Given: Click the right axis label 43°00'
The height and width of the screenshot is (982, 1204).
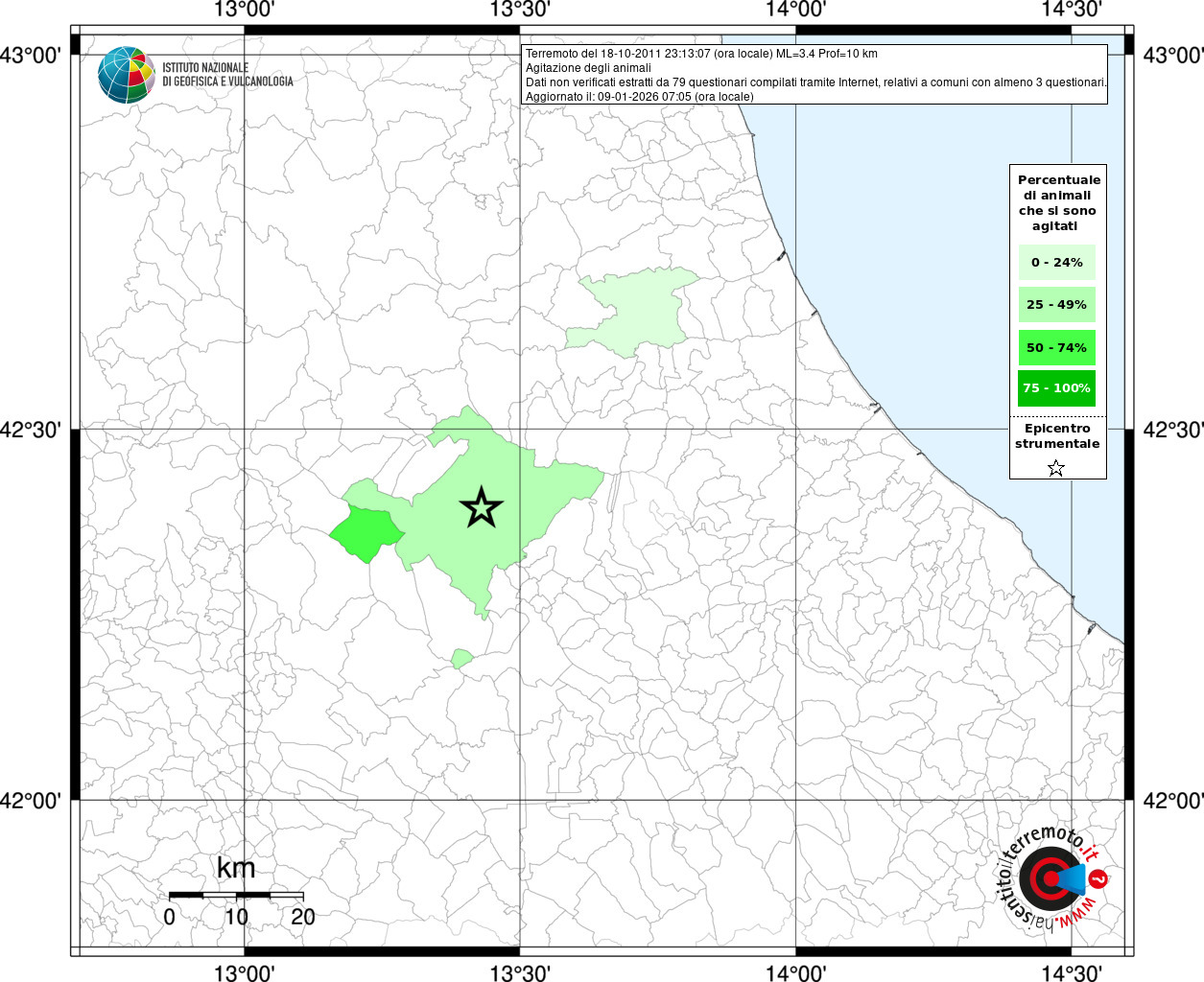Looking at the screenshot, I should 1172,56.
